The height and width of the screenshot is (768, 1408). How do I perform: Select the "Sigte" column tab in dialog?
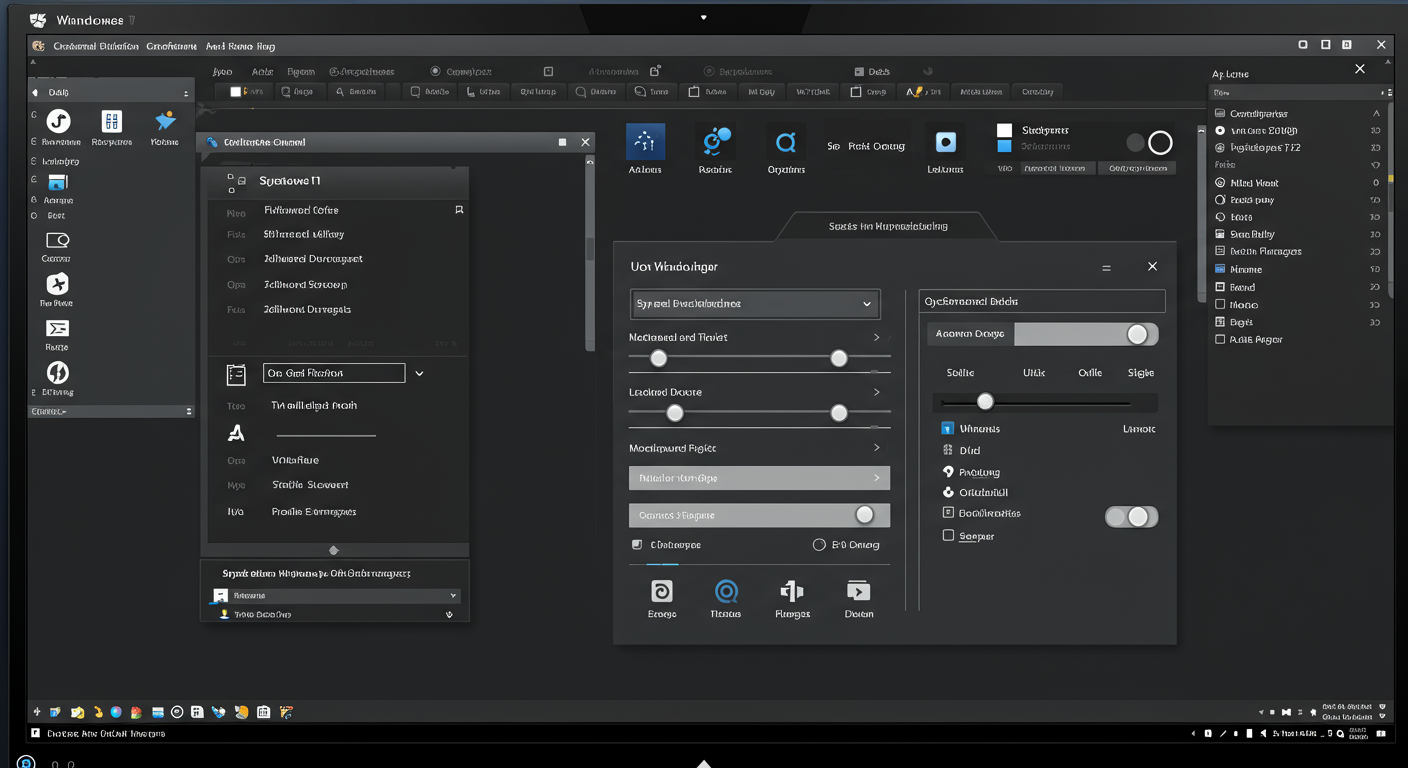coord(1141,372)
